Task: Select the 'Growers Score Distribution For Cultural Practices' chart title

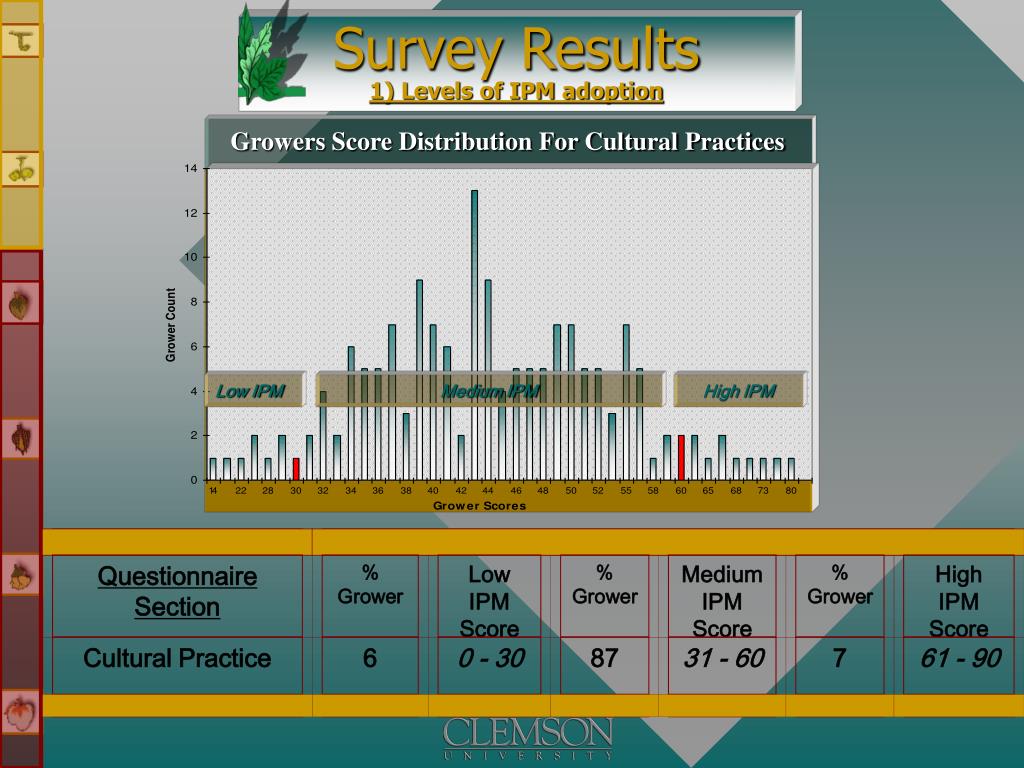Action: [507, 142]
